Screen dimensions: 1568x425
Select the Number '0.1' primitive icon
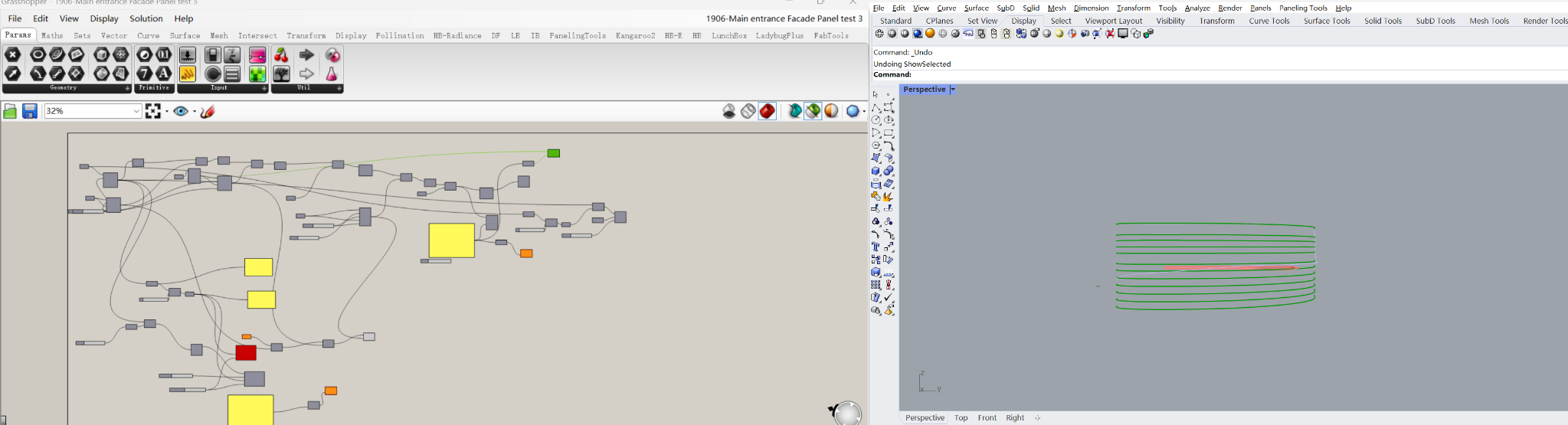(164, 54)
